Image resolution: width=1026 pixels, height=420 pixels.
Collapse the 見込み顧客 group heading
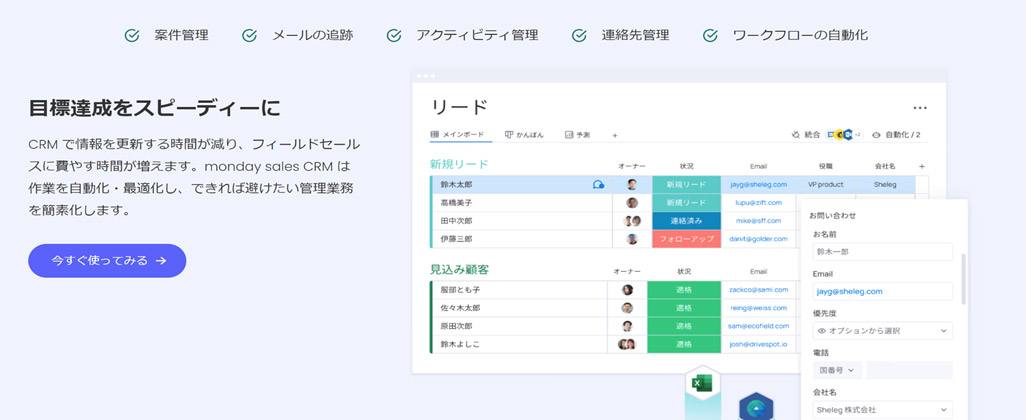click(x=459, y=270)
